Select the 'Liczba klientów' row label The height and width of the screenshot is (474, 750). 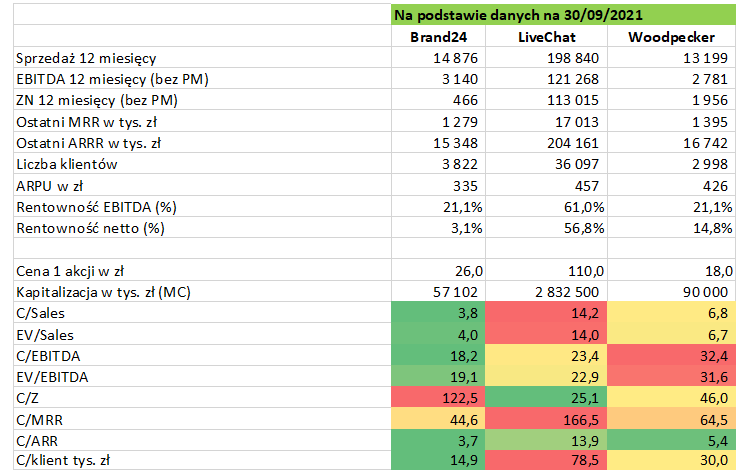point(66,164)
